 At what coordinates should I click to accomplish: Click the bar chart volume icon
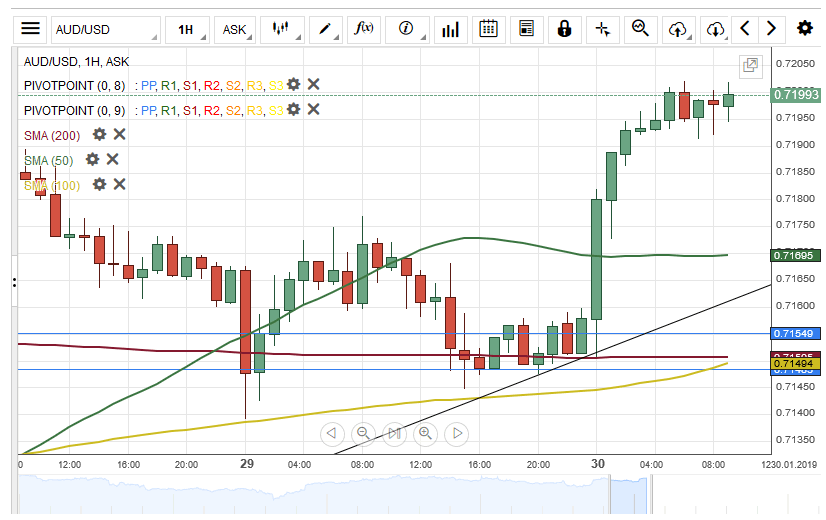coord(451,29)
